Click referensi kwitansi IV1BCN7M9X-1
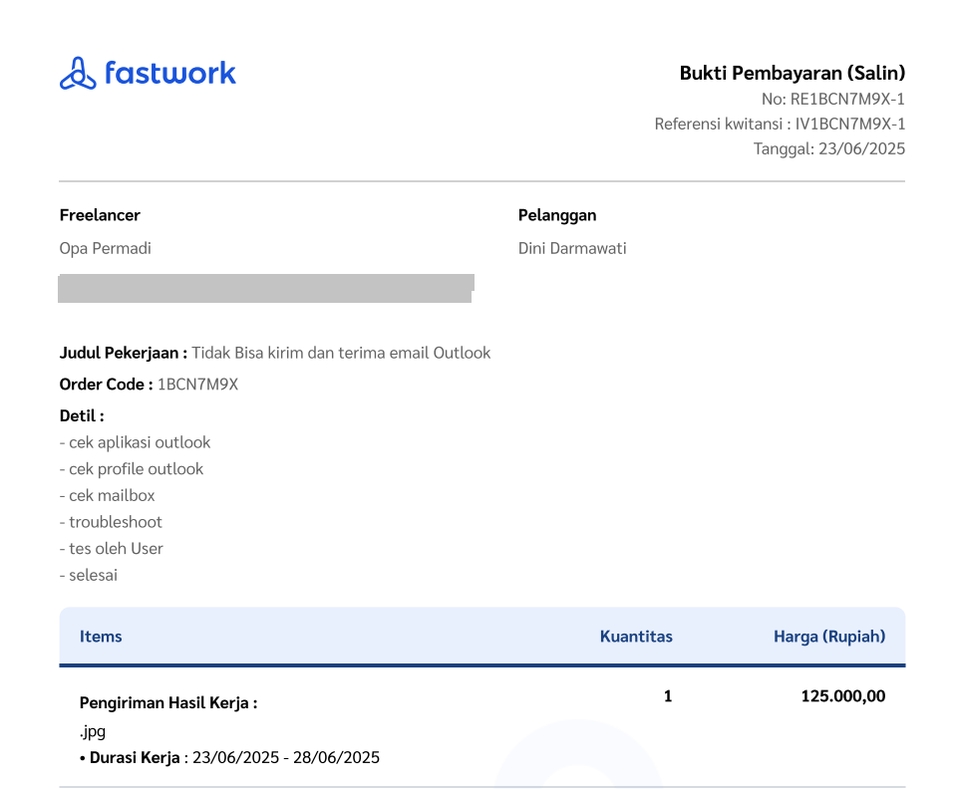The width and height of the screenshot is (960, 789). click(850, 124)
